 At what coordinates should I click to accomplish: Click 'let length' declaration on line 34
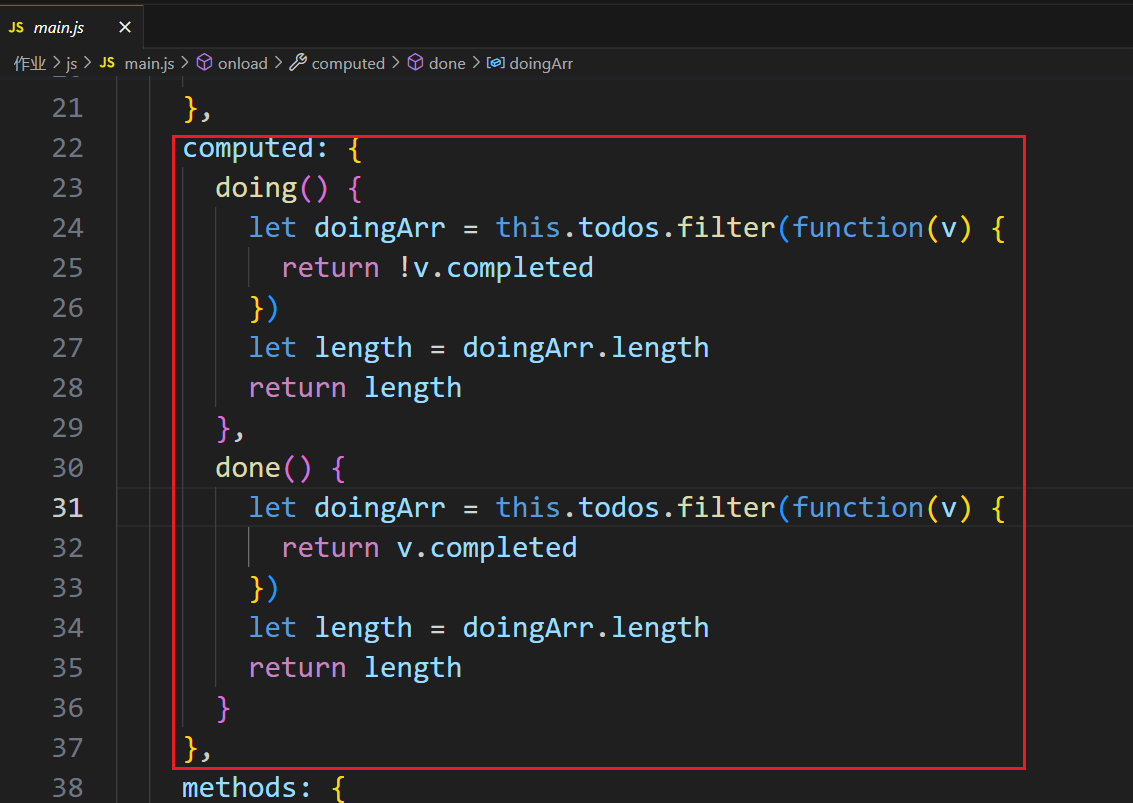click(330, 628)
